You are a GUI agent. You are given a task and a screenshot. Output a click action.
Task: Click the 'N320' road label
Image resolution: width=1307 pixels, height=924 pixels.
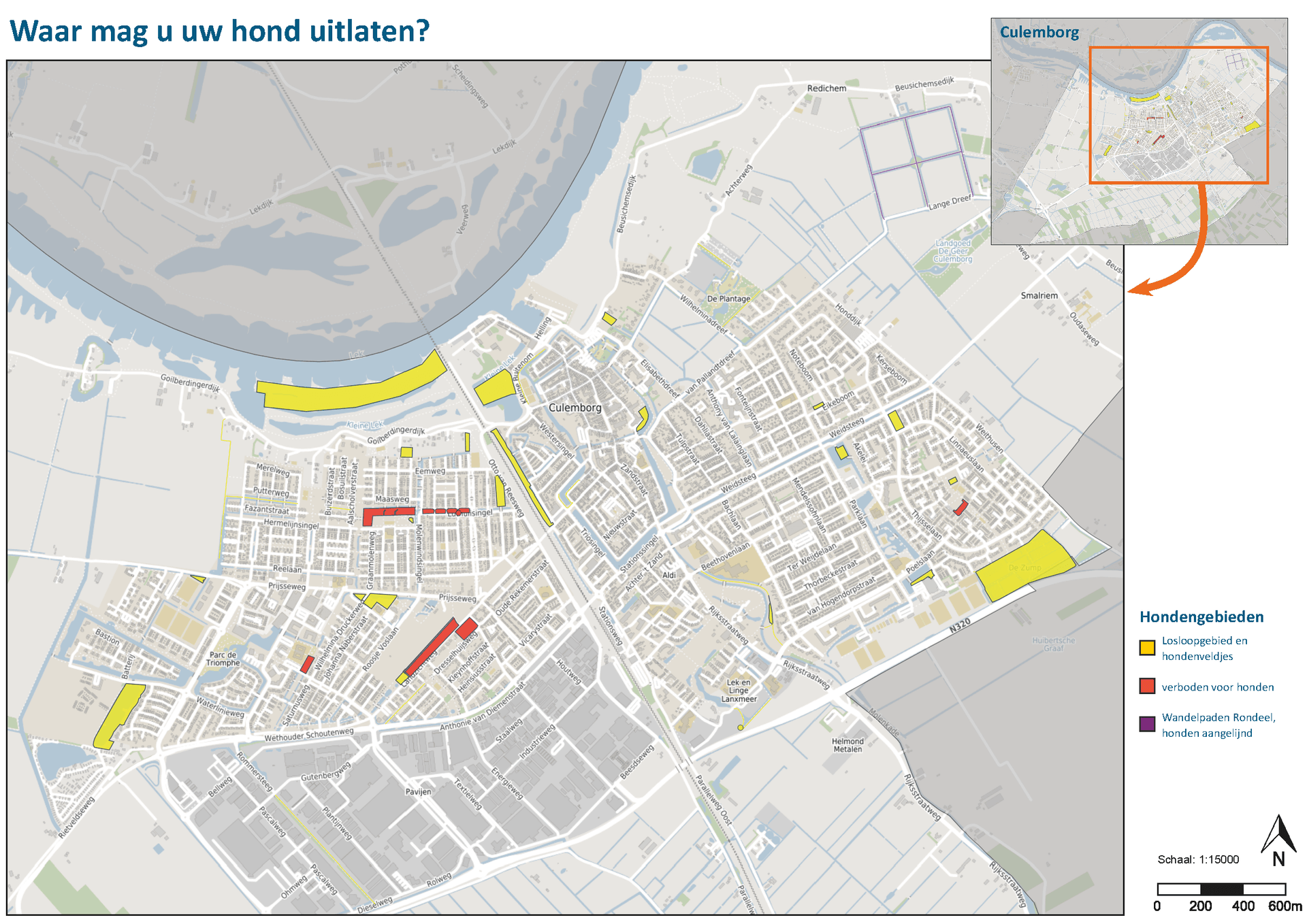coord(960,627)
